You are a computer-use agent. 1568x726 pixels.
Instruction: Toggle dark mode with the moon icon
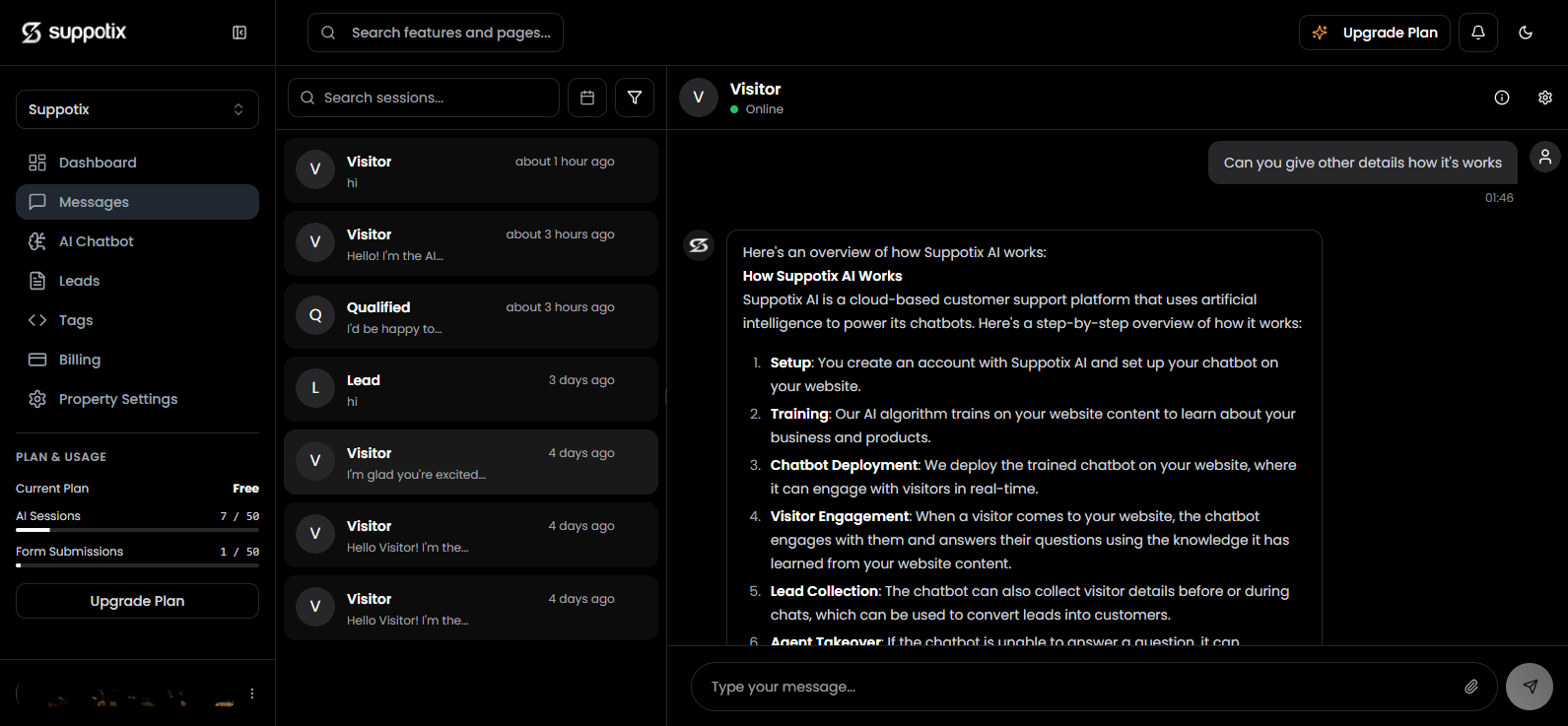point(1526,33)
